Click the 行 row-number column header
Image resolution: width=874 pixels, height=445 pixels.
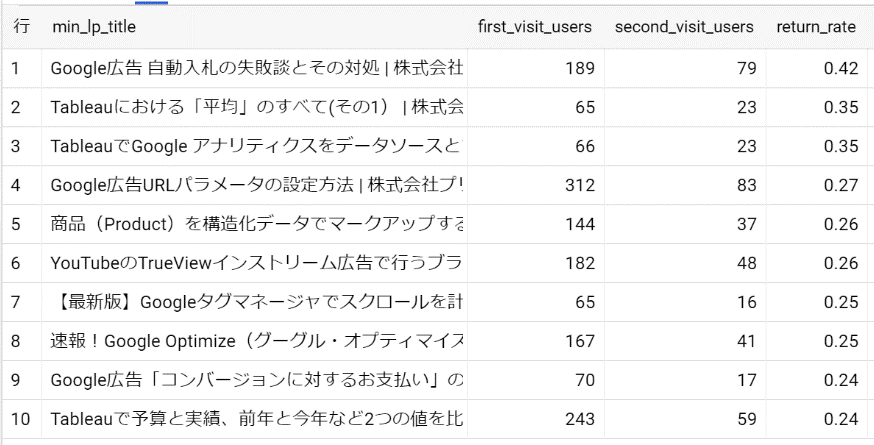[21, 27]
